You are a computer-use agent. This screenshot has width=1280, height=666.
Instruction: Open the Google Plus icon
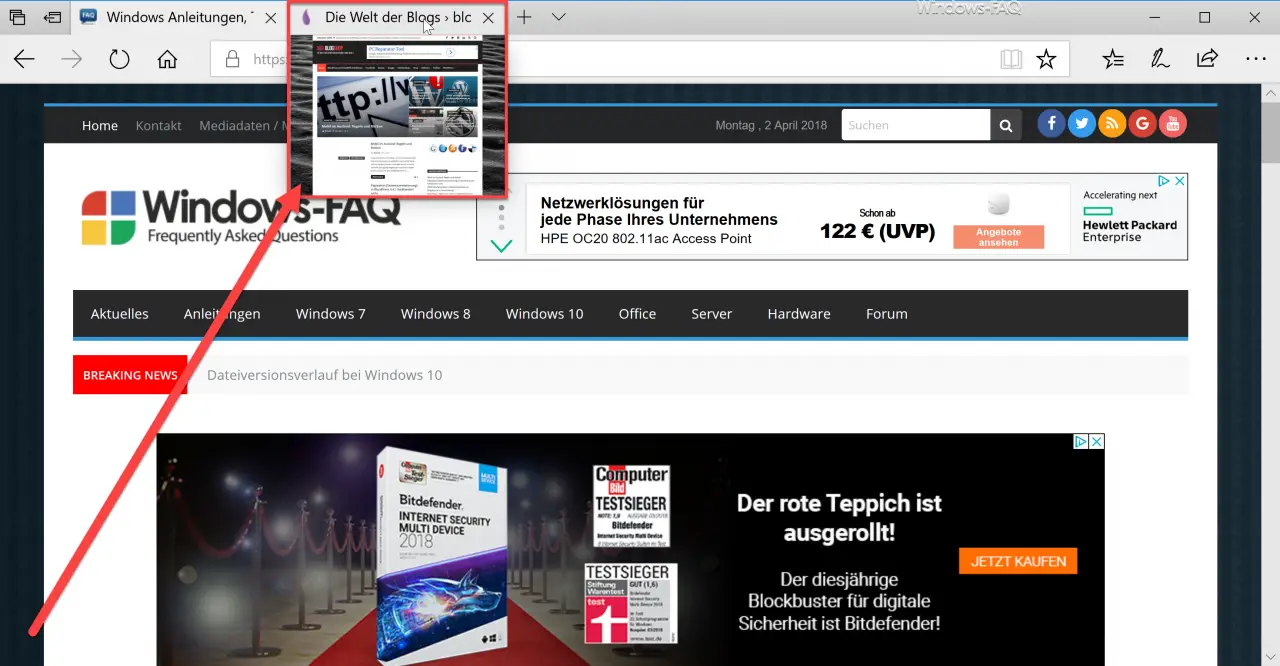point(1142,124)
